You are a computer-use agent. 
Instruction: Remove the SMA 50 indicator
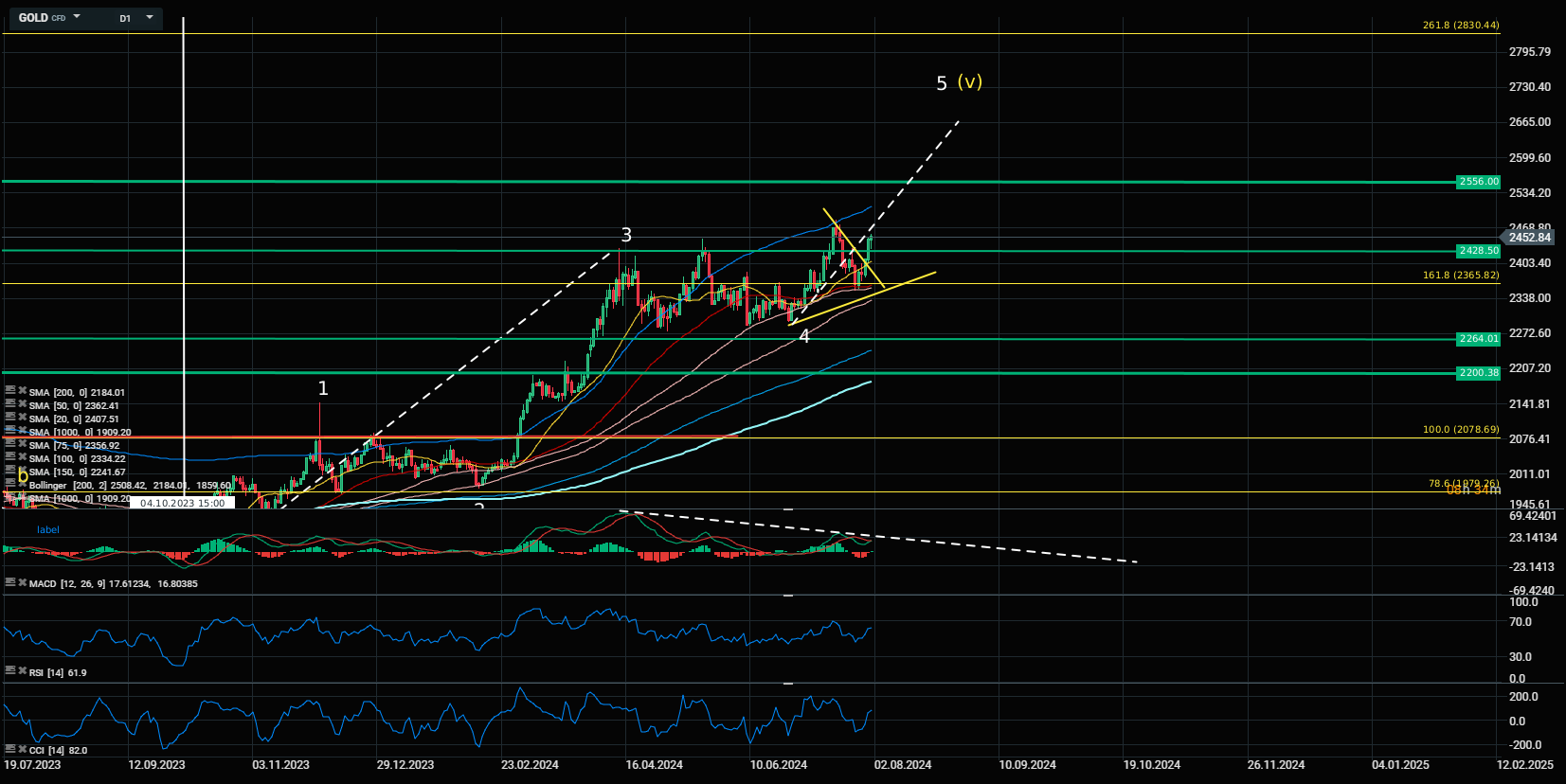(x=22, y=403)
